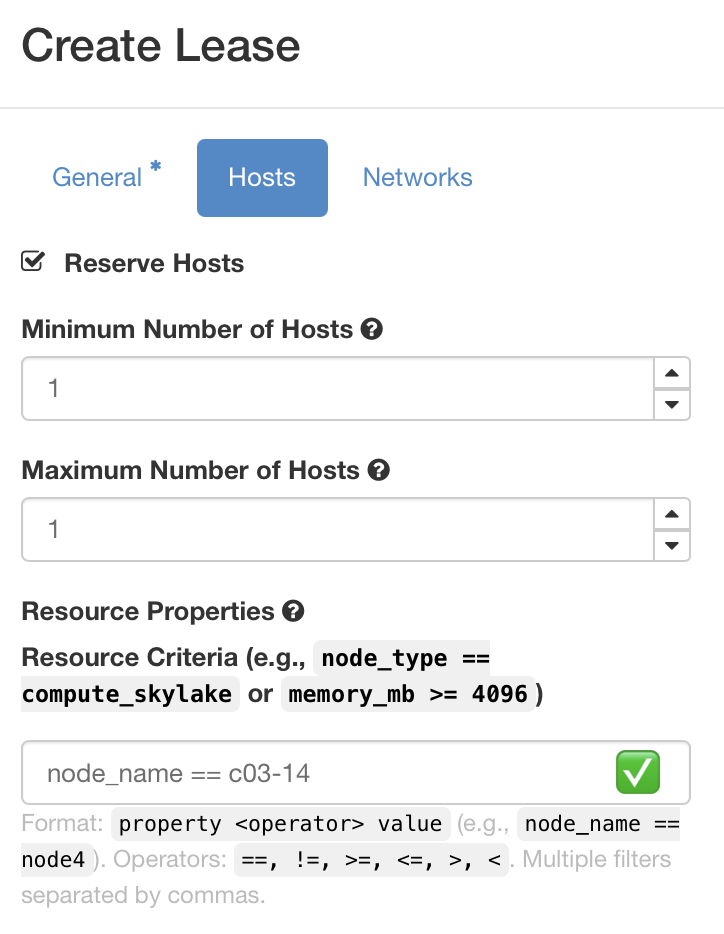Open help for Minimum Number of Hosts
The image size is (724, 934).
pyautogui.click(x=371, y=328)
